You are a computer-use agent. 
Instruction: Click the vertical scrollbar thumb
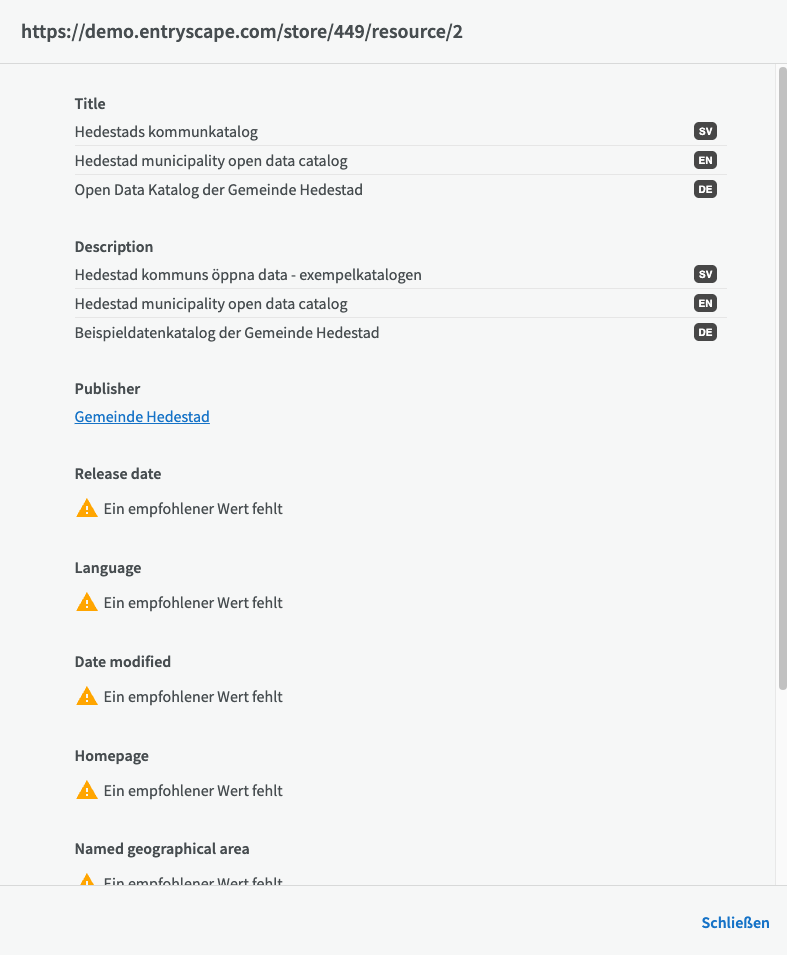click(781, 378)
